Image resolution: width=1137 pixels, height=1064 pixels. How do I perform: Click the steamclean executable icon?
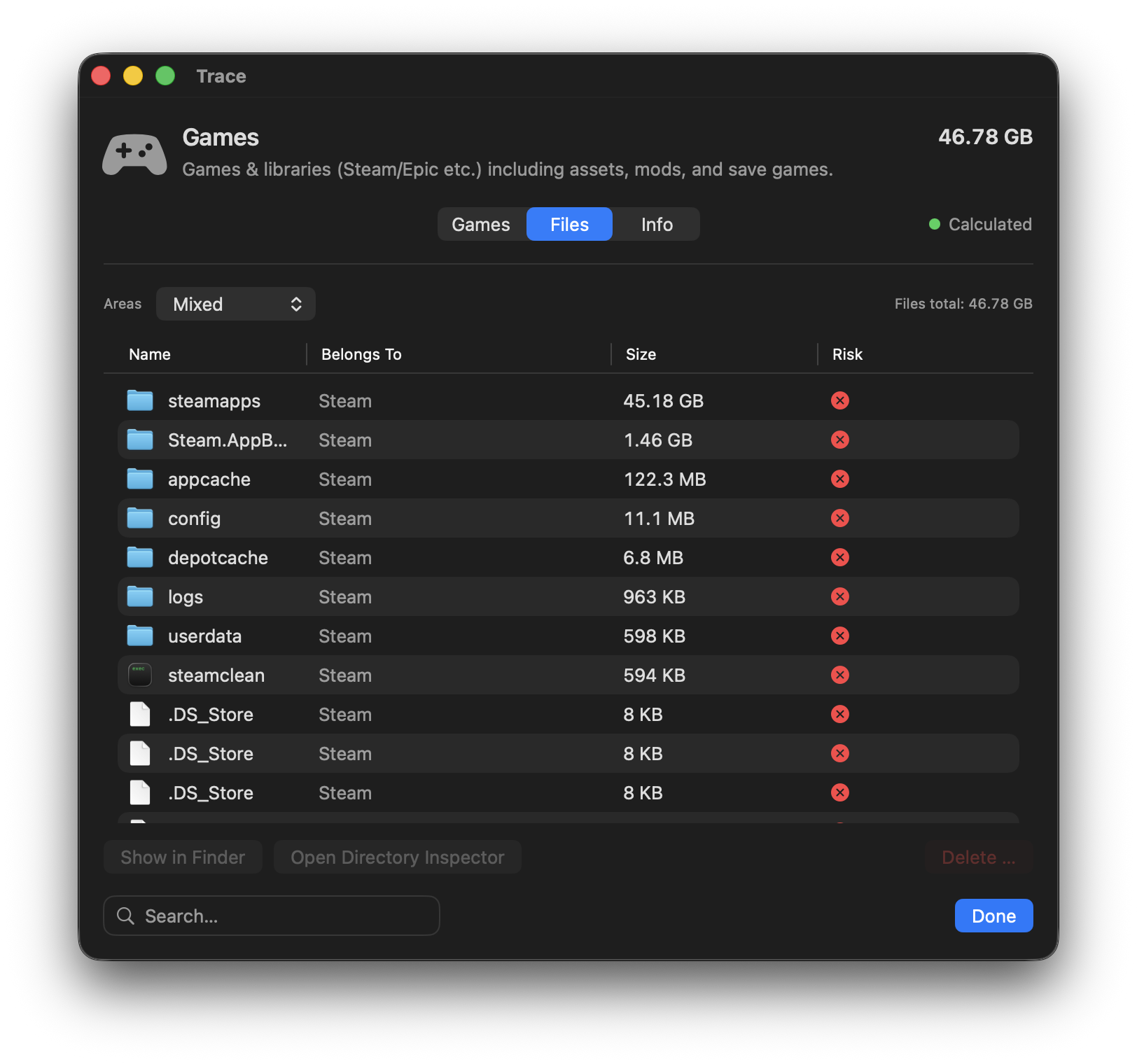coord(140,675)
